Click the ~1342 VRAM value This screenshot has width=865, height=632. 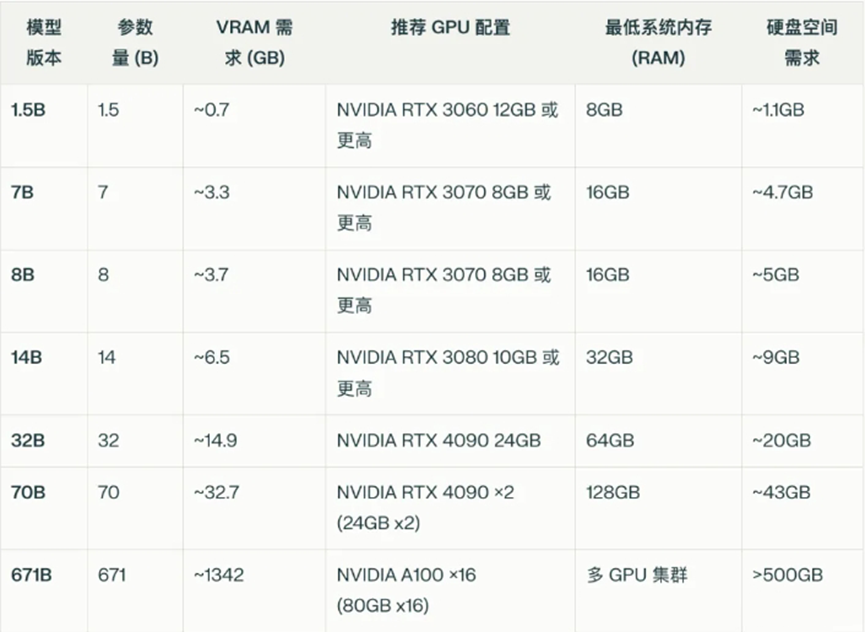[218, 575]
